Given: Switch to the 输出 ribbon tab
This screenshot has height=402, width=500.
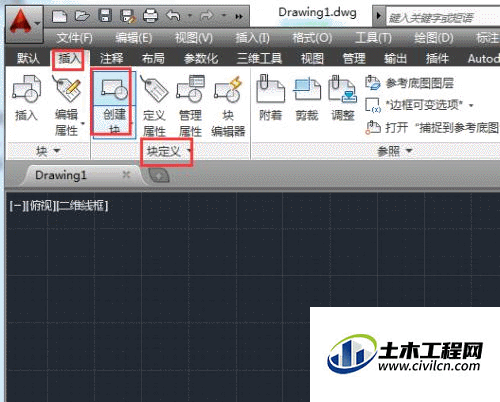Looking at the screenshot, I should coord(395,59).
